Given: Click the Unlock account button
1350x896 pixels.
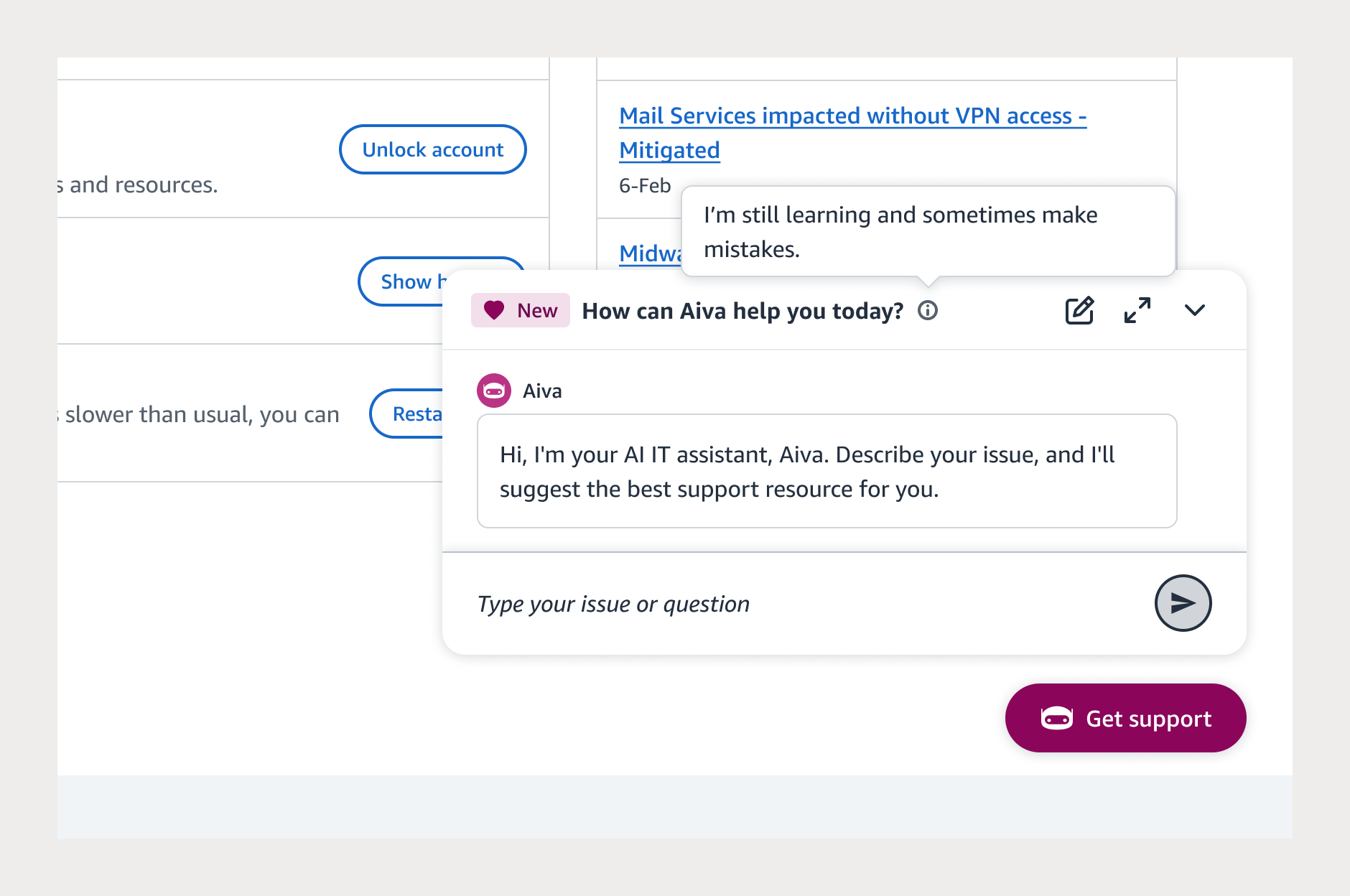Looking at the screenshot, I should click(x=433, y=149).
